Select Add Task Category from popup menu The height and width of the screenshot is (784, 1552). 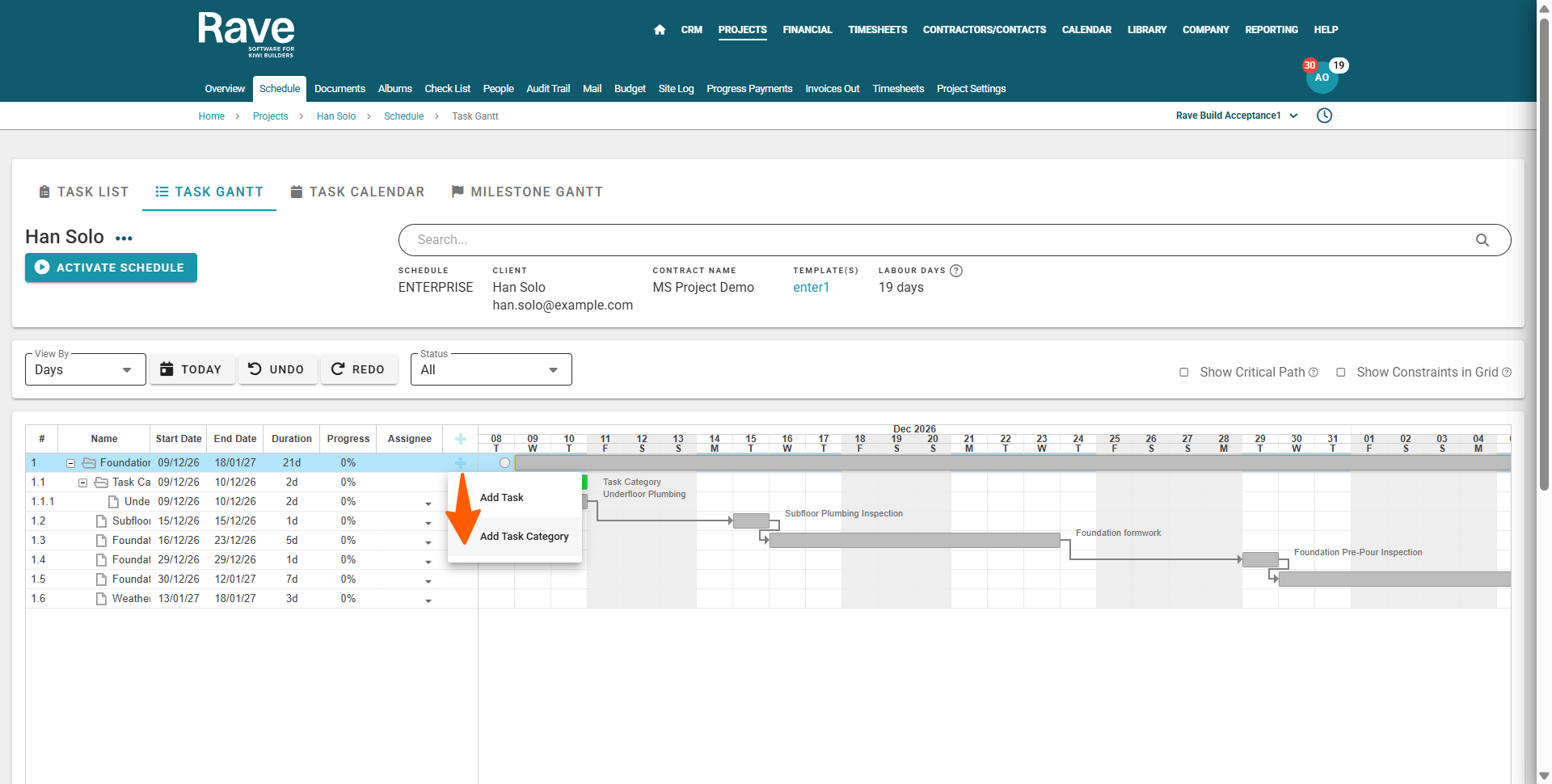click(524, 537)
